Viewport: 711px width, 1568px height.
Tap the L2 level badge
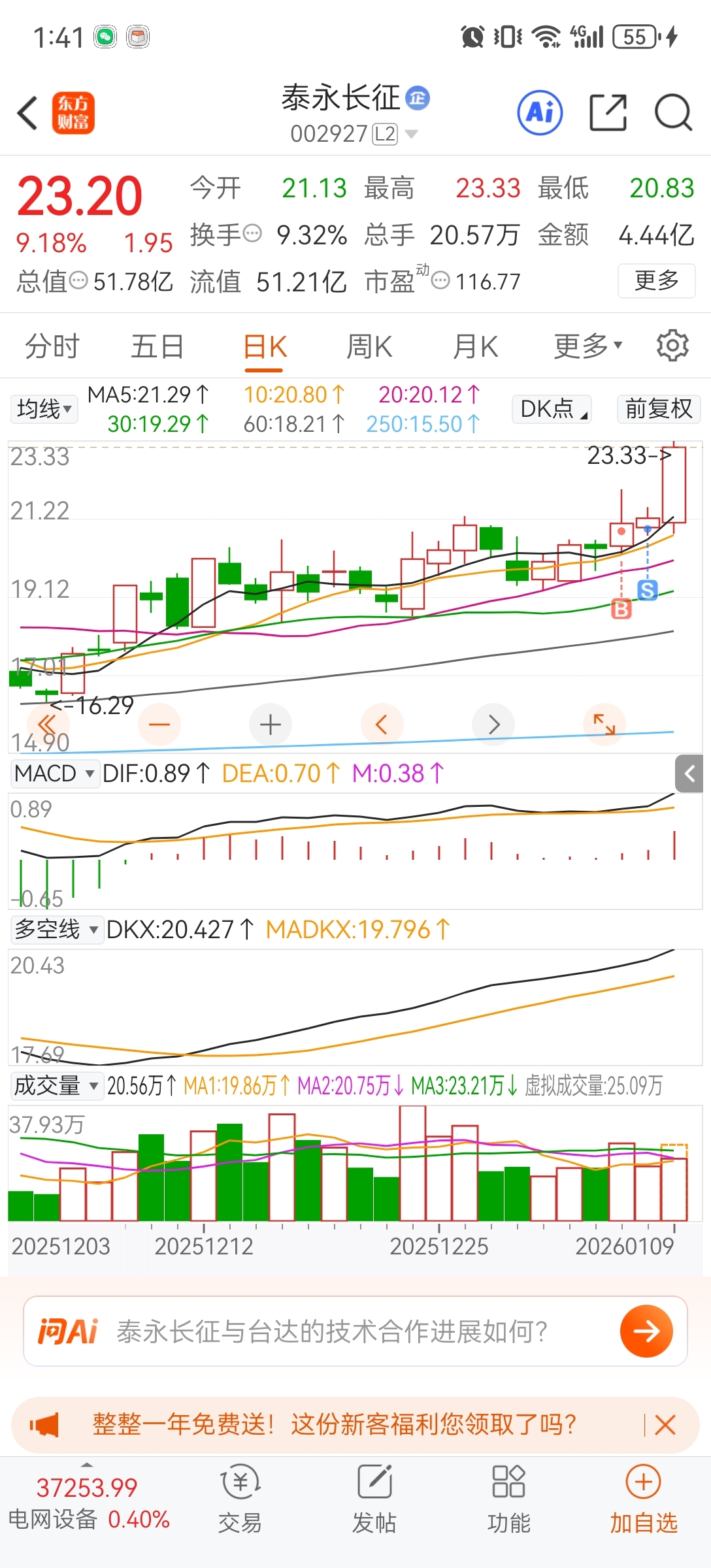pyautogui.click(x=385, y=134)
